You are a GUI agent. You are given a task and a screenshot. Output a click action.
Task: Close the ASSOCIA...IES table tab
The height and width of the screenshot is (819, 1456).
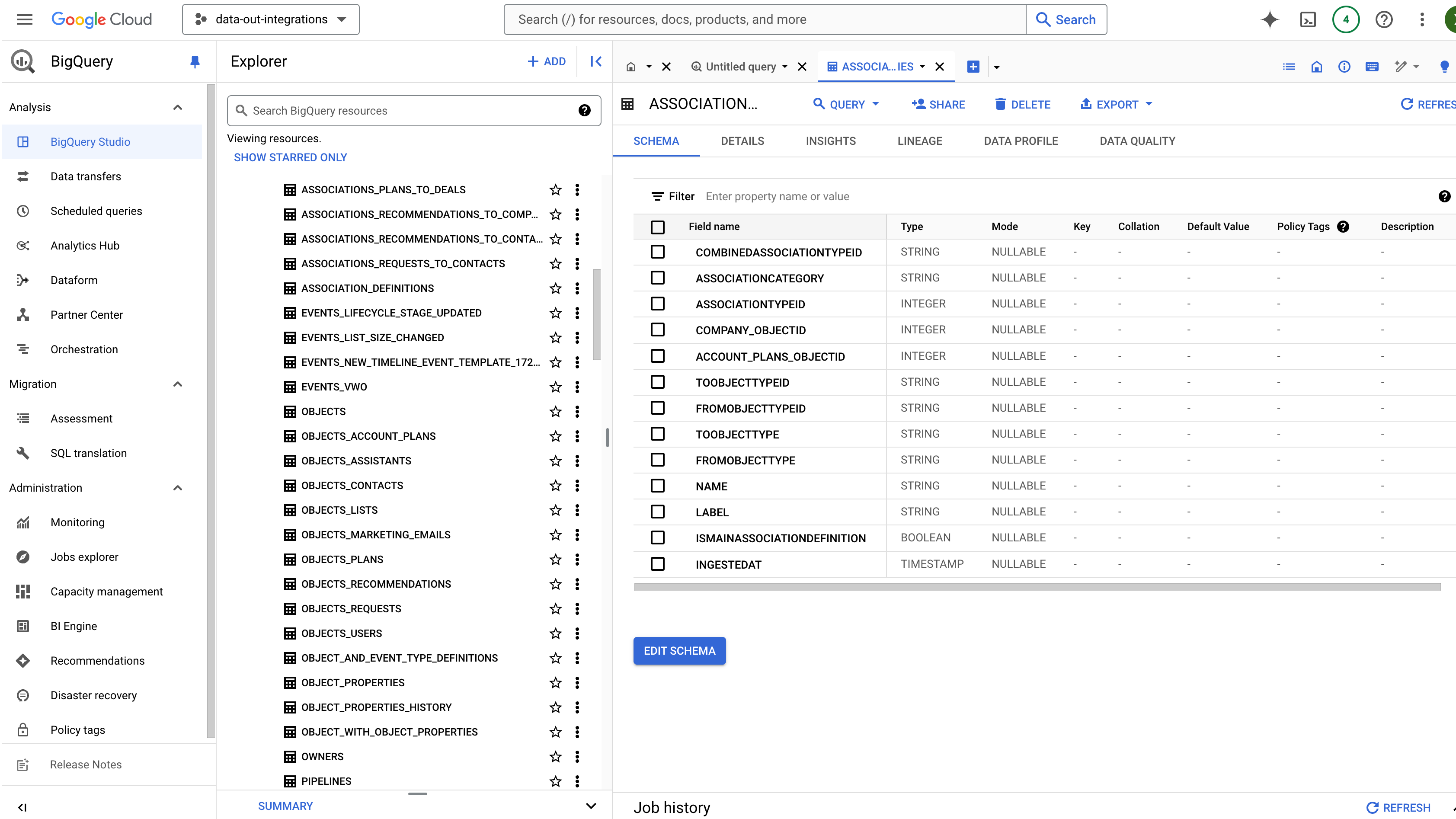pyautogui.click(x=939, y=67)
